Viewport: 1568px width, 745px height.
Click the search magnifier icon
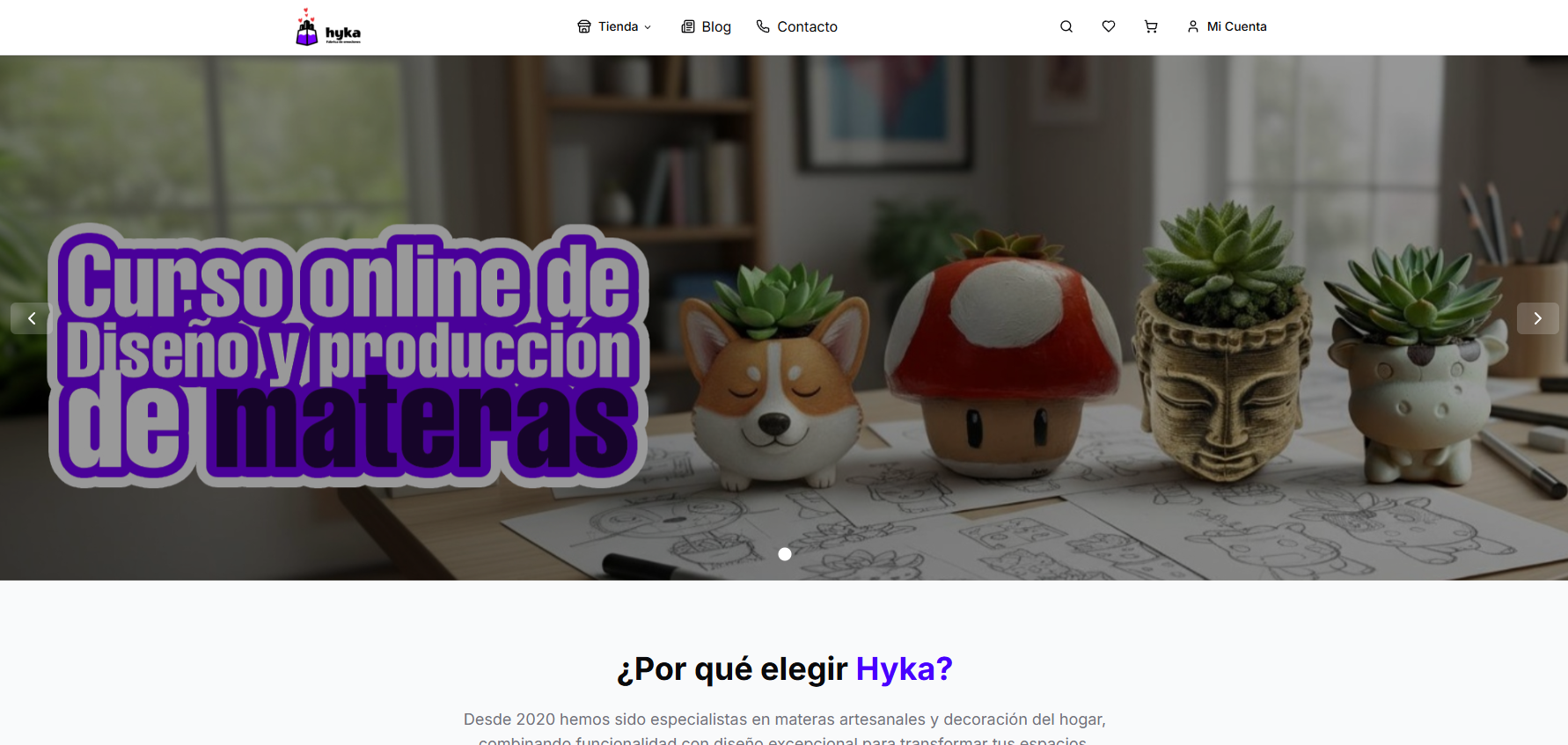pyautogui.click(x=1066, y=26)
